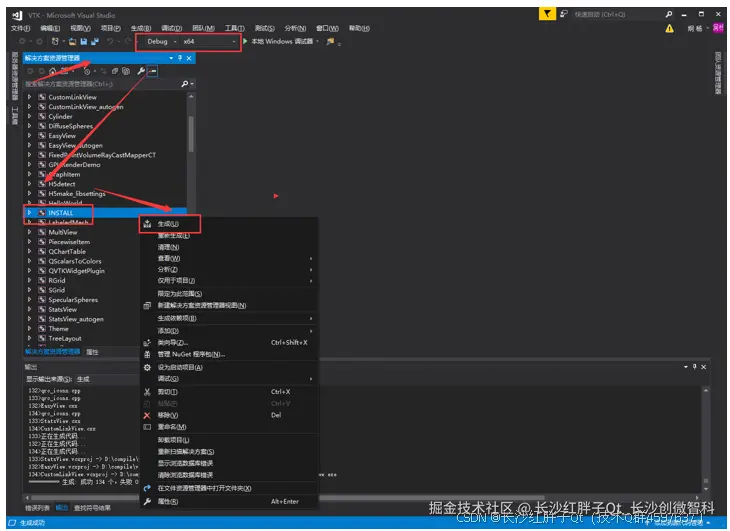The height and width of the screenshot is (531, 730).
Task: Click the yellow notification flag icon in title bar
Action: (548, 14)
